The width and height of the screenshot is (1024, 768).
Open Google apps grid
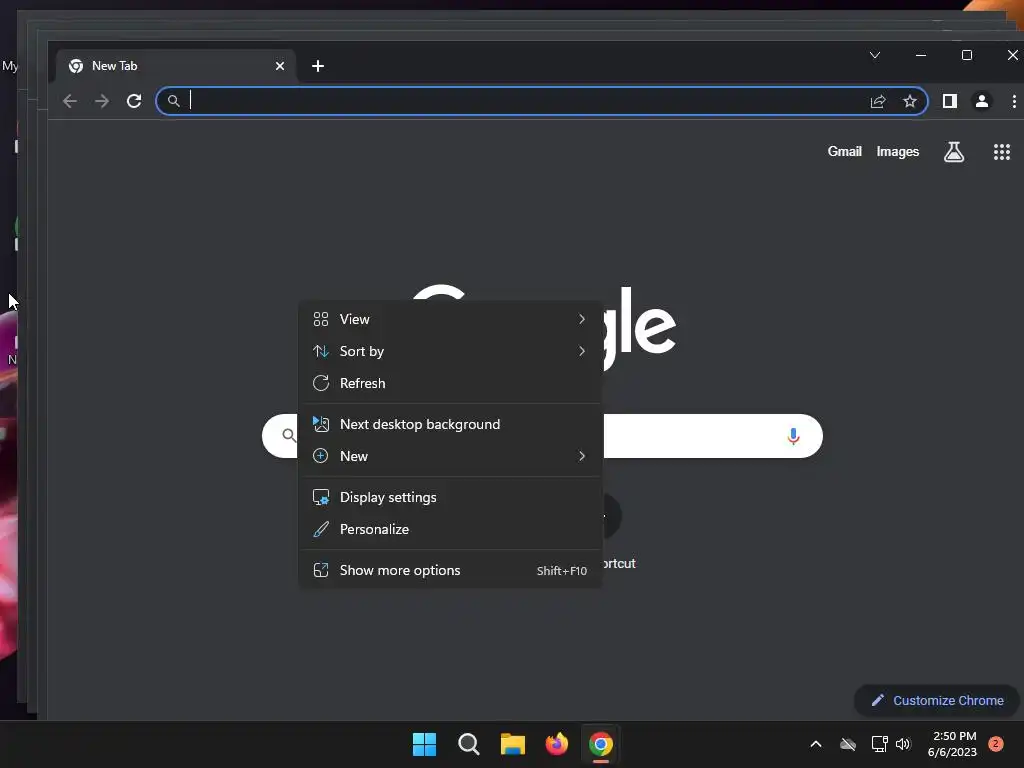click(1002, 152)
